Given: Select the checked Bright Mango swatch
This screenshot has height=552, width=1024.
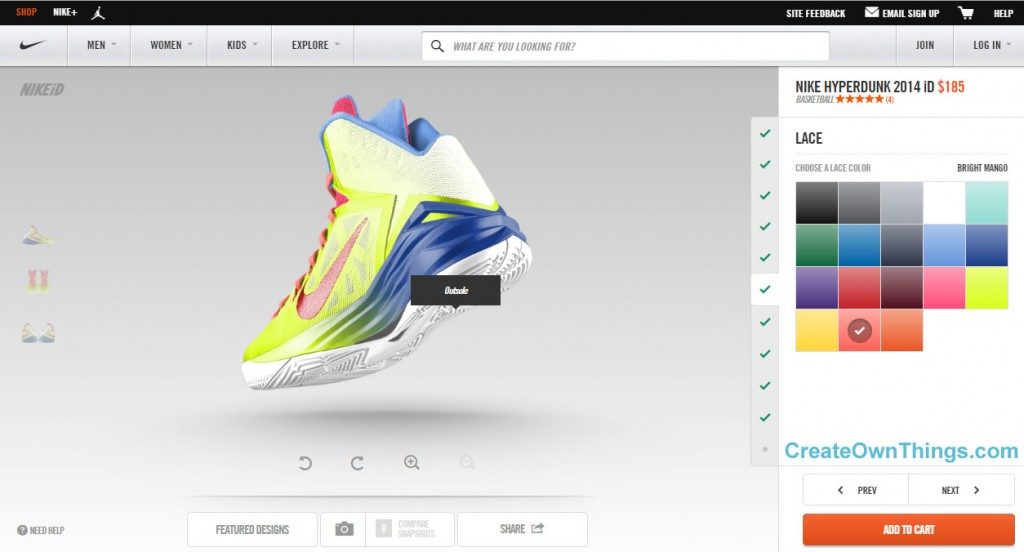Looking at the screenshot, I should click(859, 330).
